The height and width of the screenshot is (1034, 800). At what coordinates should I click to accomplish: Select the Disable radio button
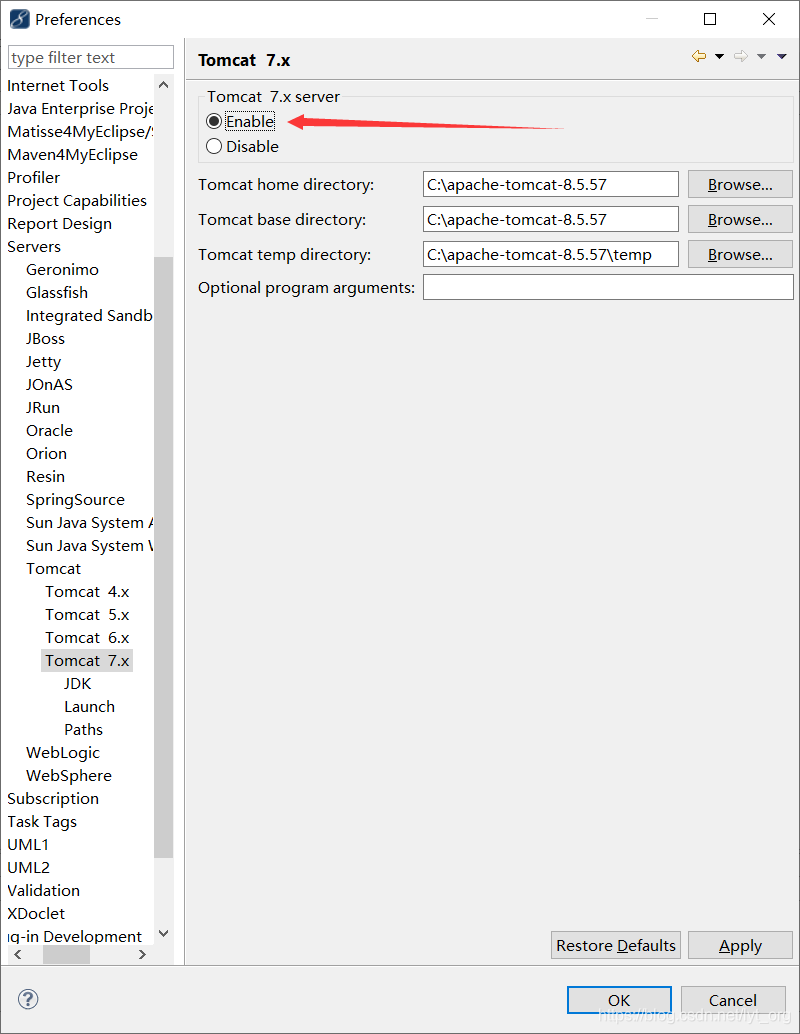pyautogui.click(x=214, y=146)
